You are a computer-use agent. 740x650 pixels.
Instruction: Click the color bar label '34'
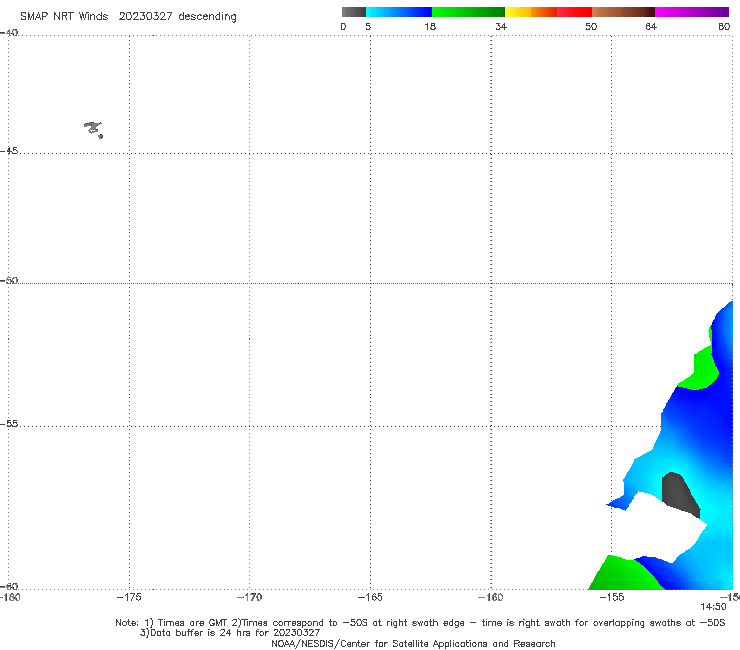point(501,27)
